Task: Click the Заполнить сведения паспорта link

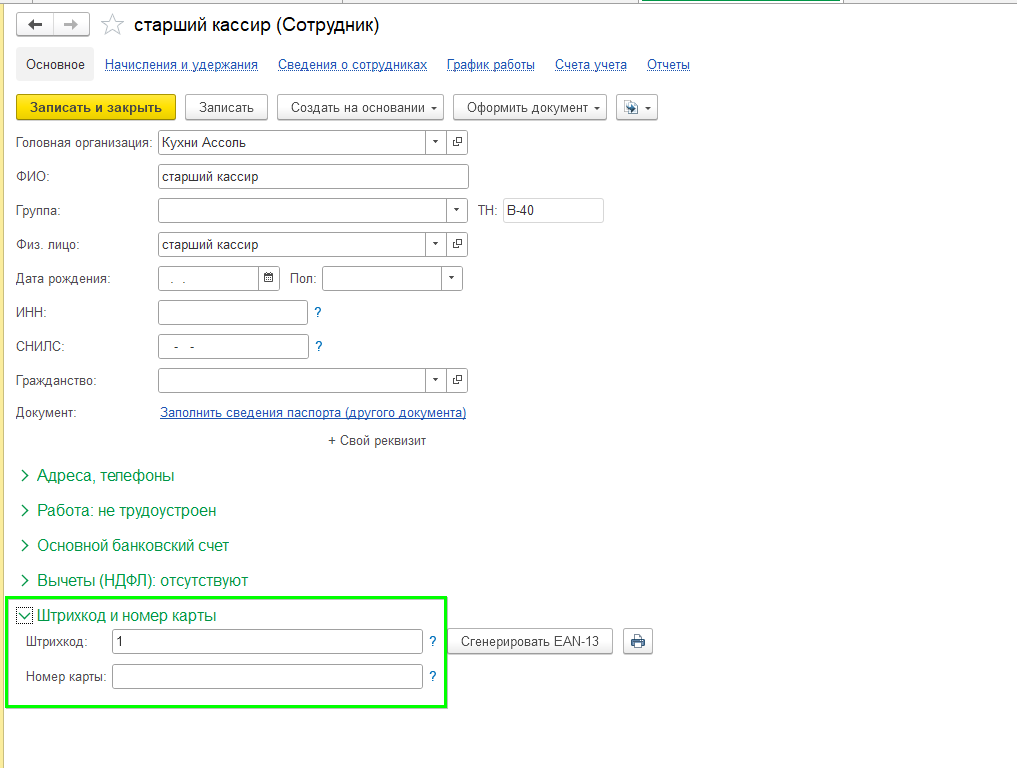Action: point(313,413)
